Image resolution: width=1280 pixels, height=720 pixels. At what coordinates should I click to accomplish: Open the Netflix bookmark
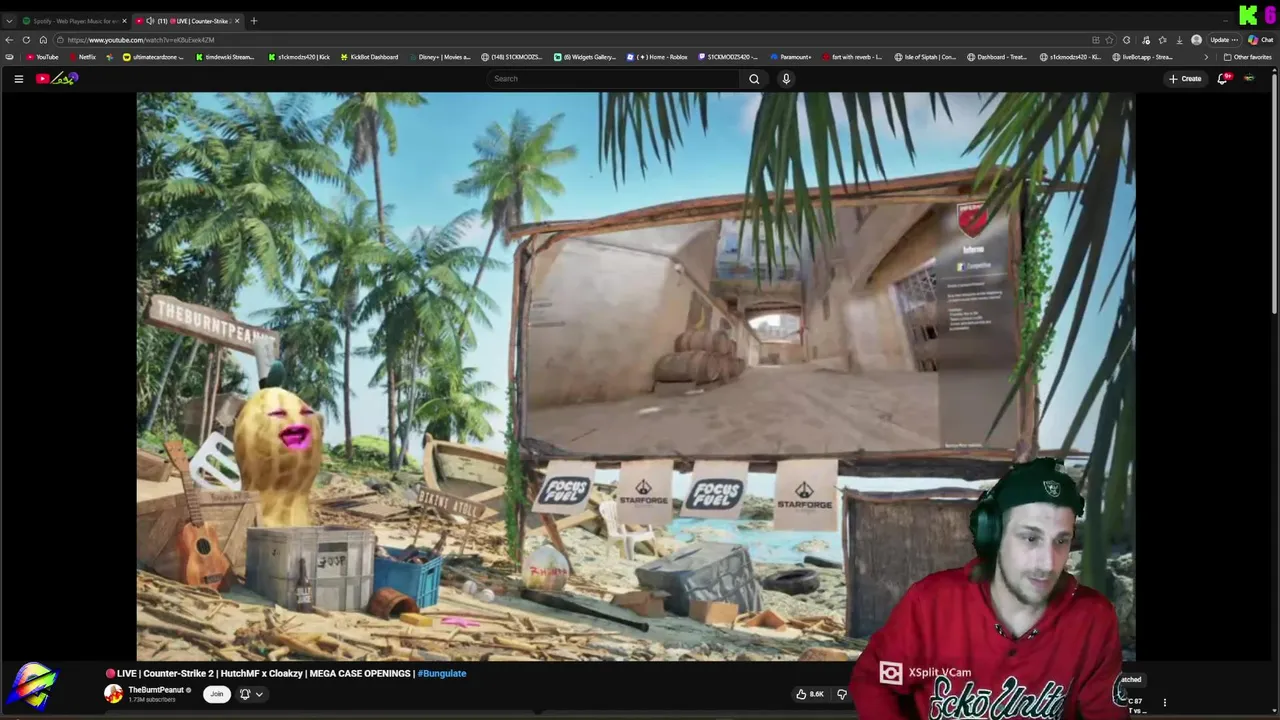click(82, 57)
